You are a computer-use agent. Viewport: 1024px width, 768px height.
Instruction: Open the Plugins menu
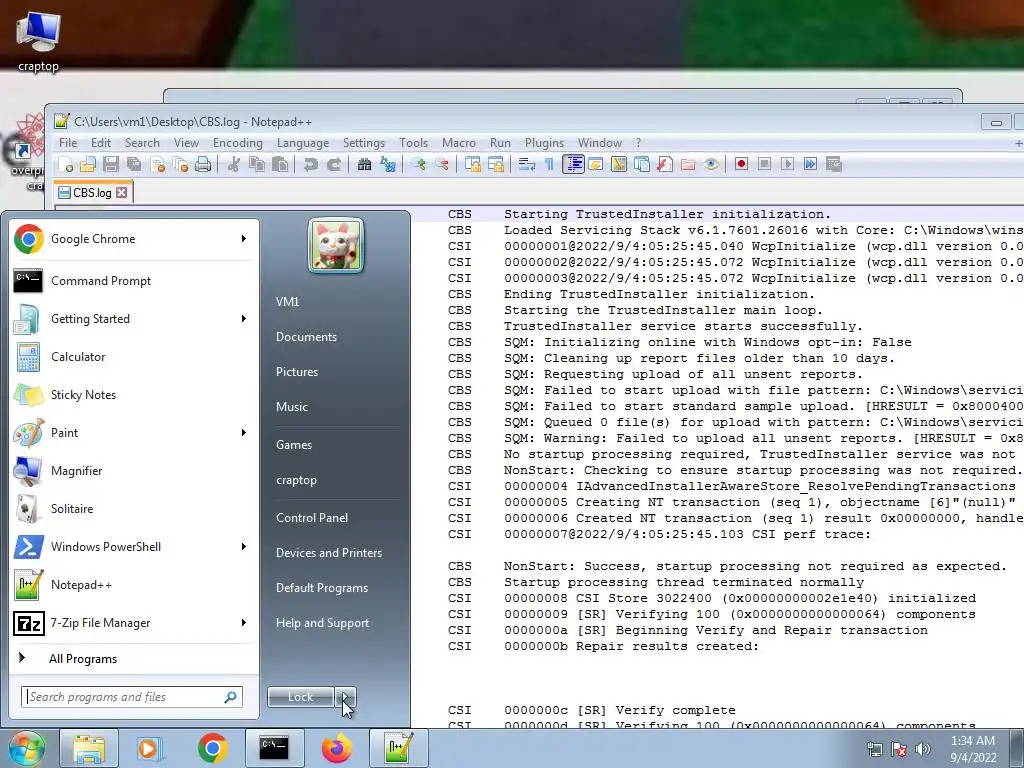[x=544, y=143]
